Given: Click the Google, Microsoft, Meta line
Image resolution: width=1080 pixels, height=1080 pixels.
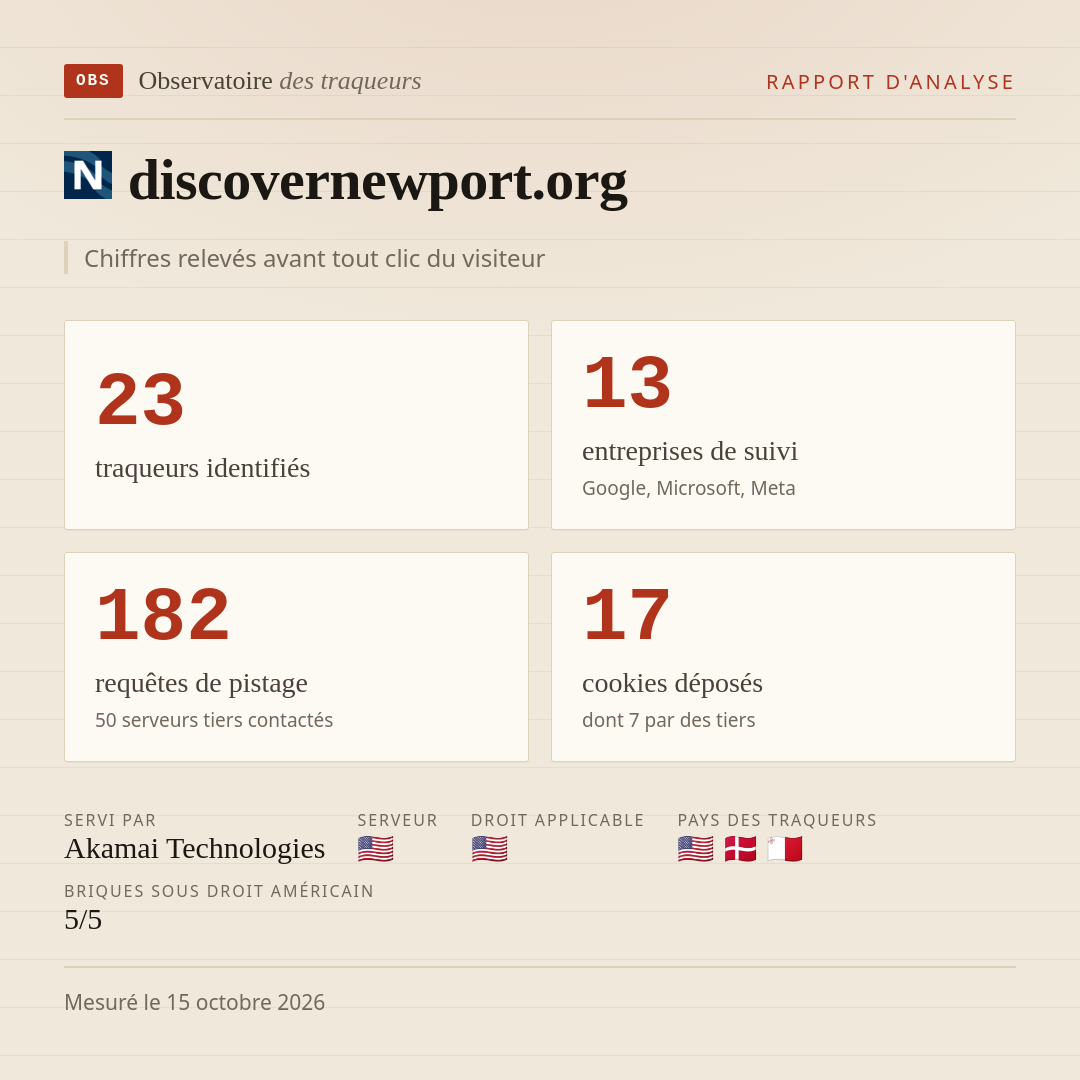Looking at the screenshot, I should (x=689, y=488).
